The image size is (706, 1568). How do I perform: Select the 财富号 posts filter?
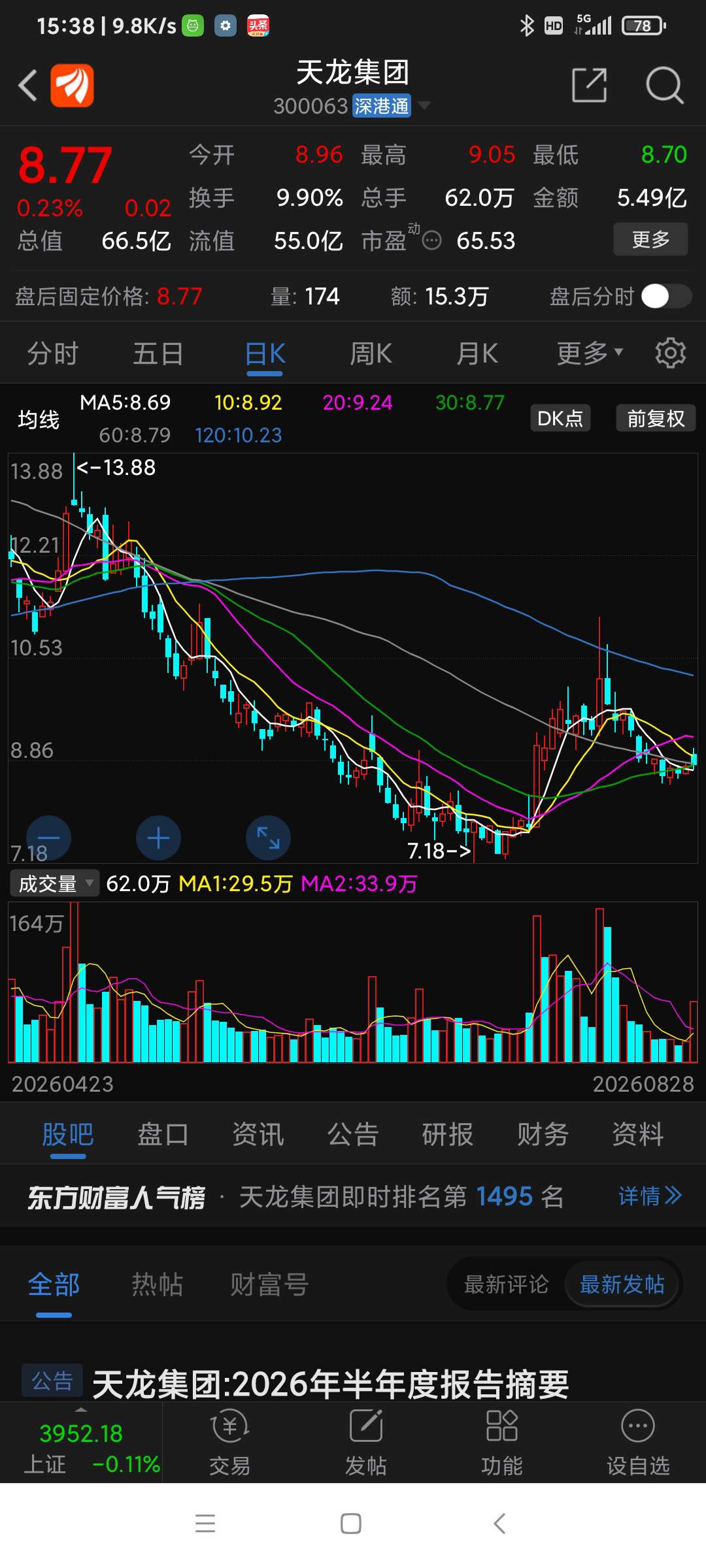[x=269, y=1284]
